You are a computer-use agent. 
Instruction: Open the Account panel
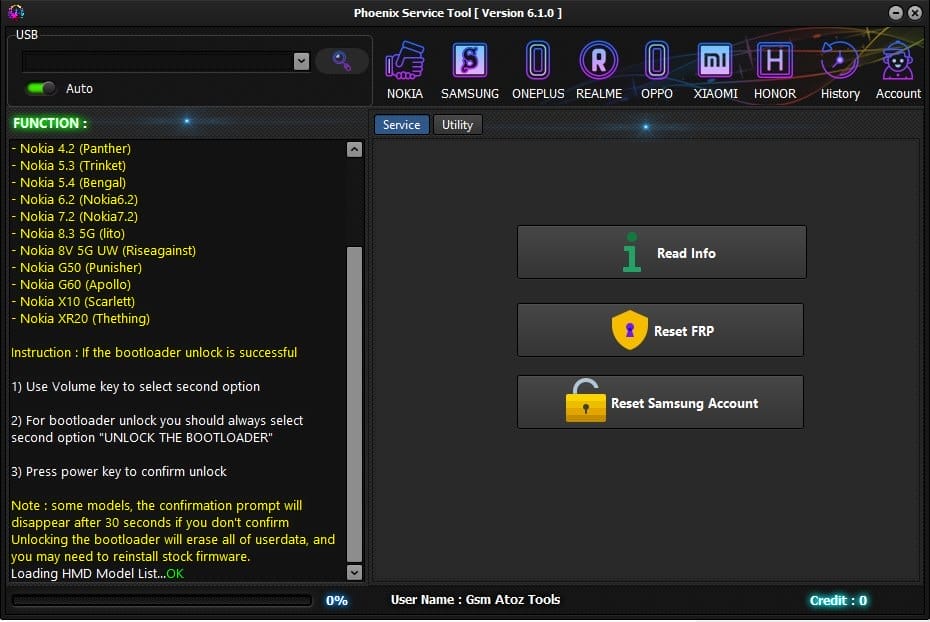(897, 65)
